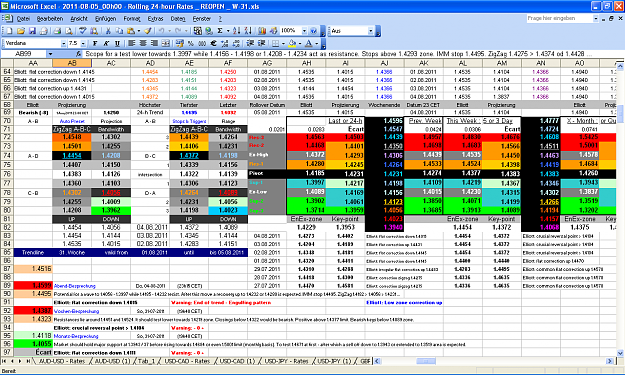Screen dimensions: 625x375
Task: Open the Paste options dropdown arrow
Action: (x=138, y=31)
